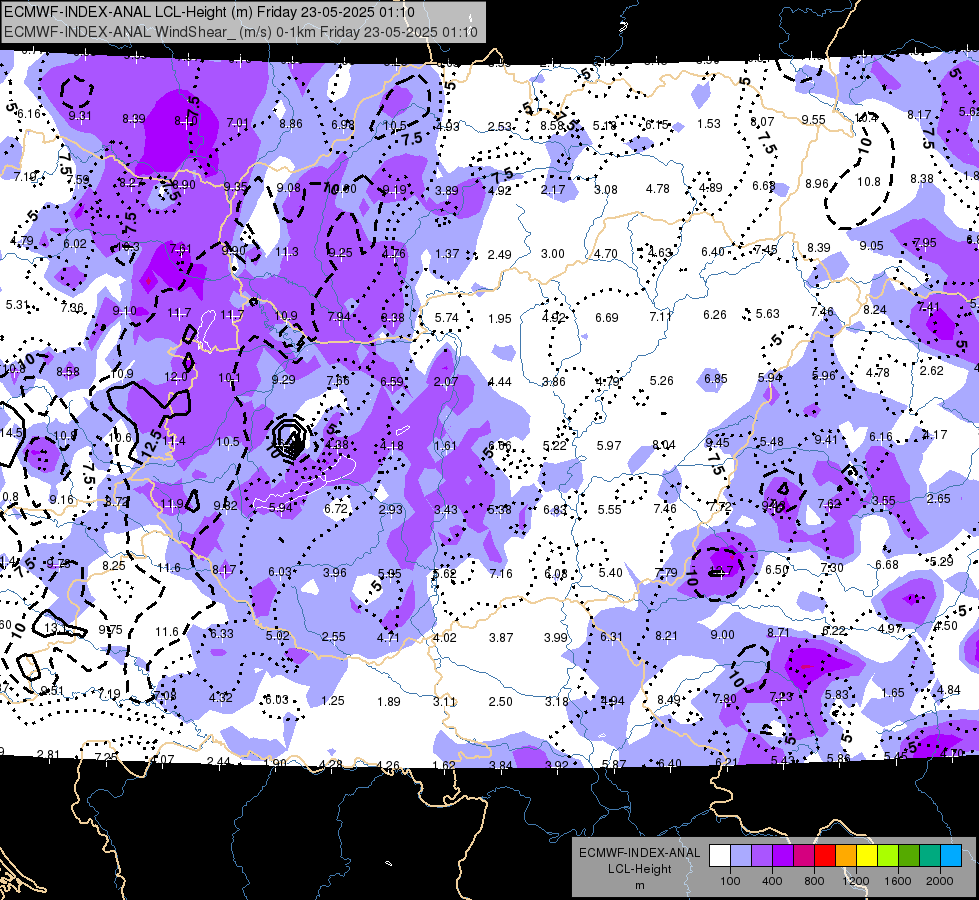Image resolution: width=979 pixels, height=900 pixels.
Task: Click the wind shear value '9.00'
Action: tap(722, 635)
